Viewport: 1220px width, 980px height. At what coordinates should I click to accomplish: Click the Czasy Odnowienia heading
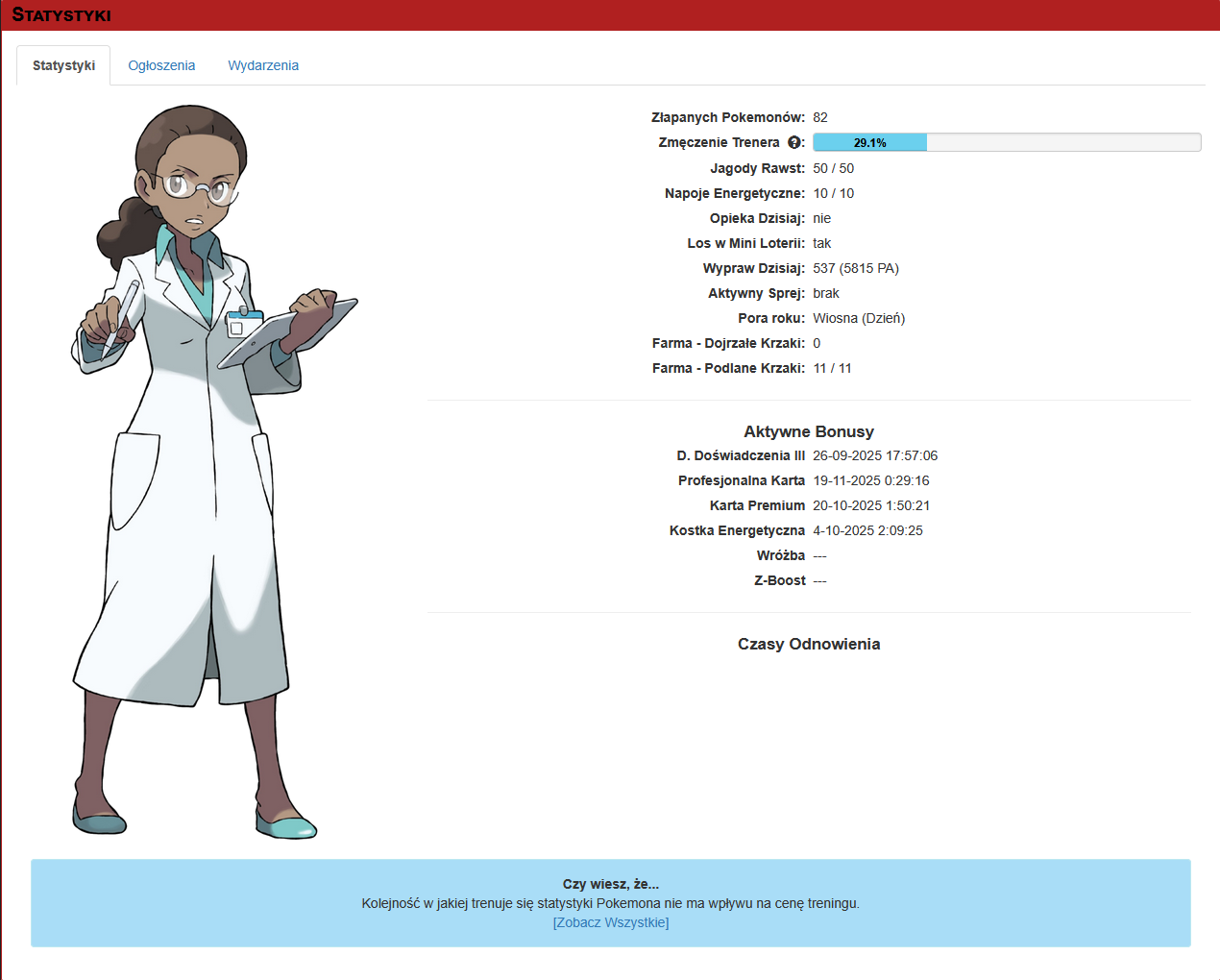809,644
